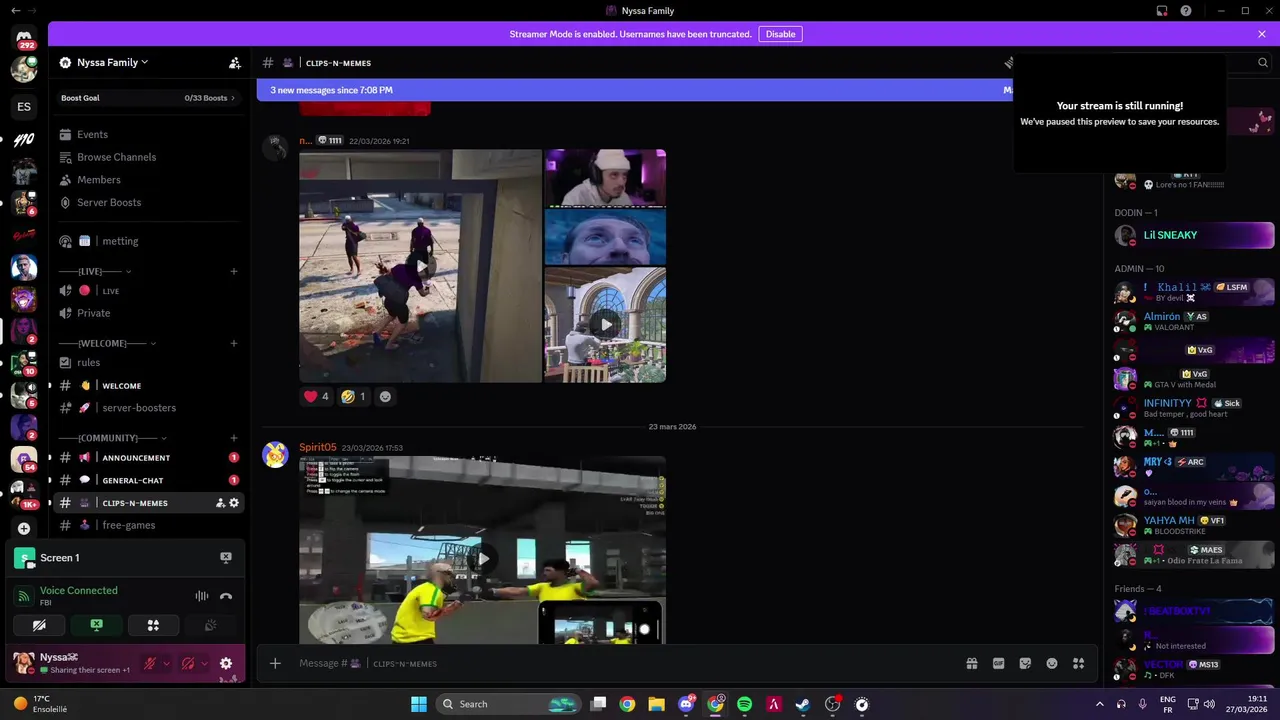This screenshot has width=1280, height=720.
Task: Open the Private voice channel
Action: point(148,313)
